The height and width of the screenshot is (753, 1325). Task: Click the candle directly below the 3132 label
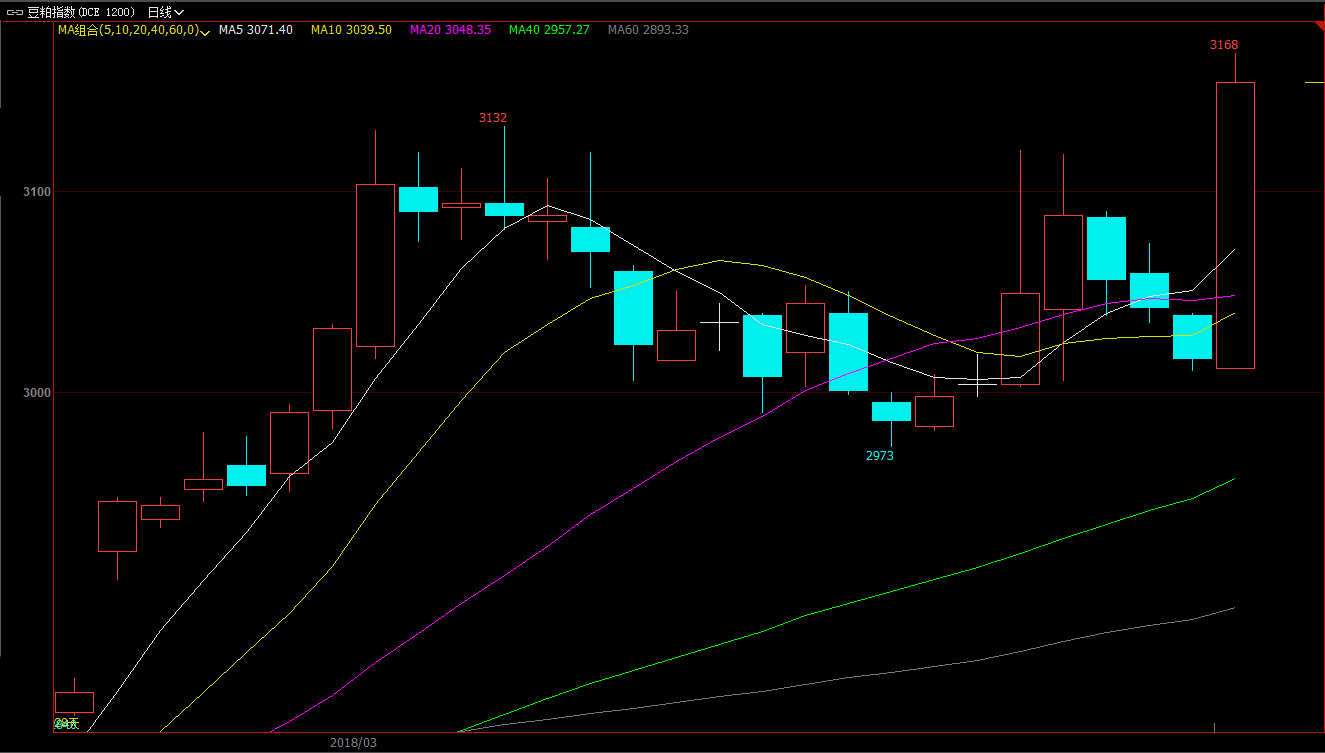click(504, 209)
